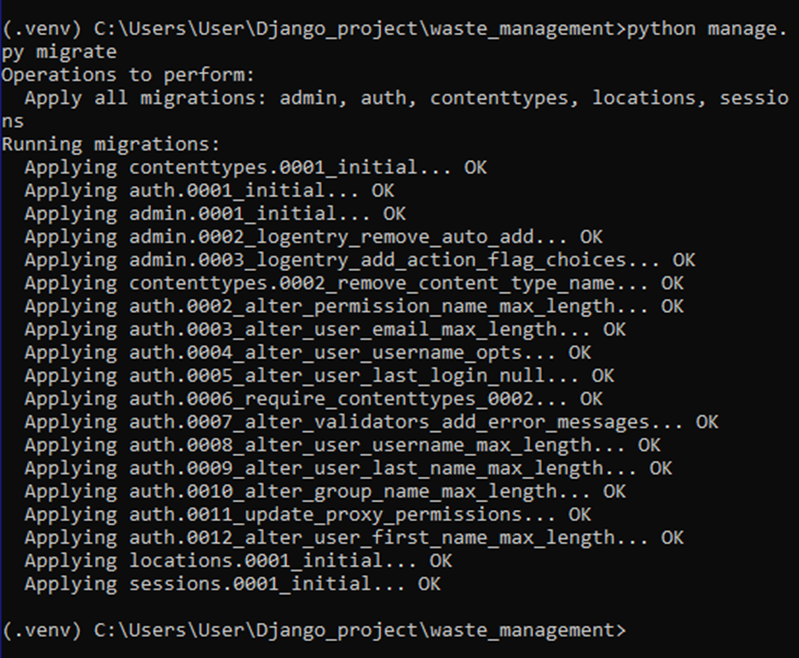Screen dimensions: 799x658
Task: Click the sessions.0001_initial migration line
Action: click(x=232, y=584)
